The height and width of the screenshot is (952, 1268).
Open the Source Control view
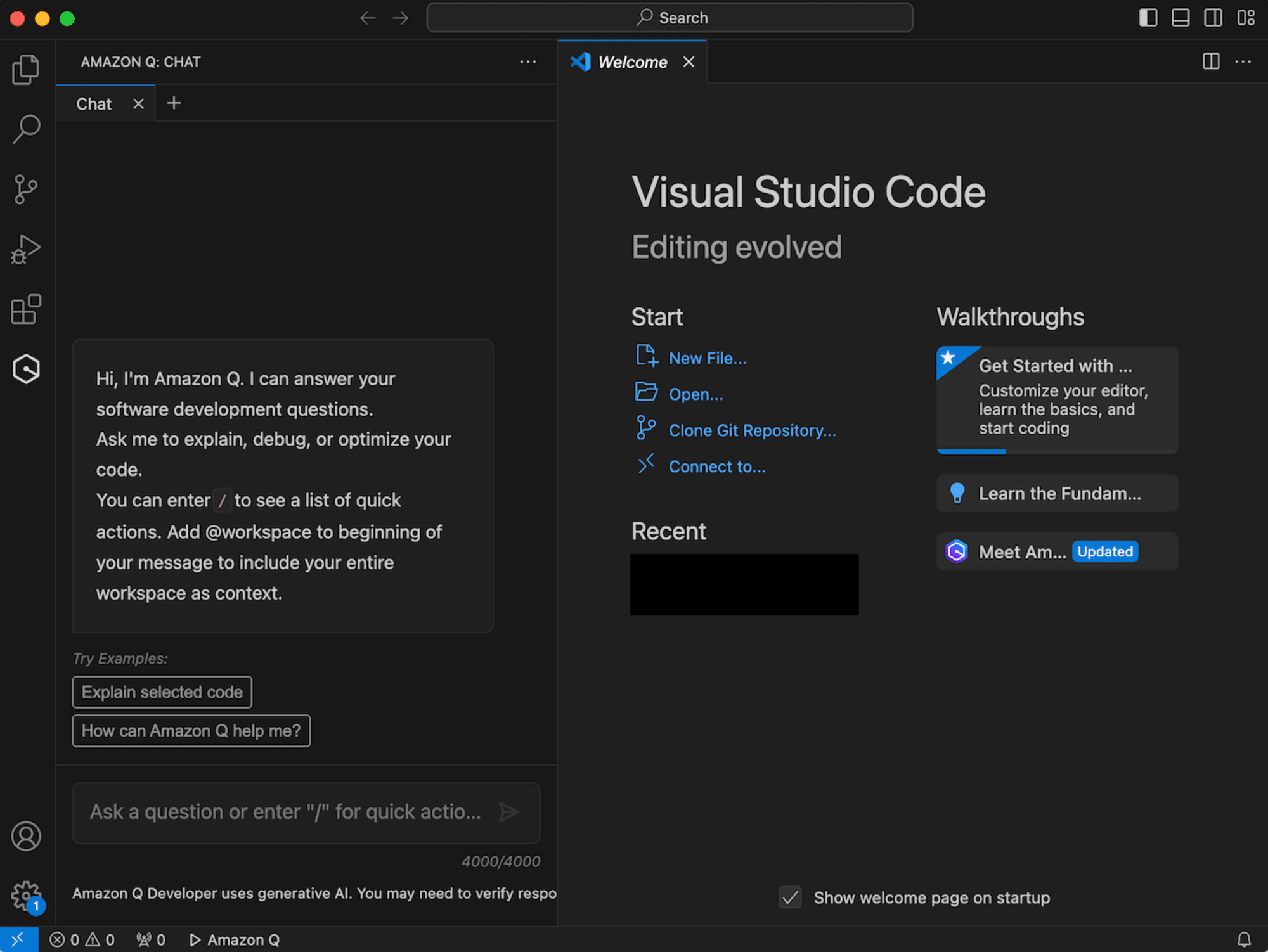point(26,190)
